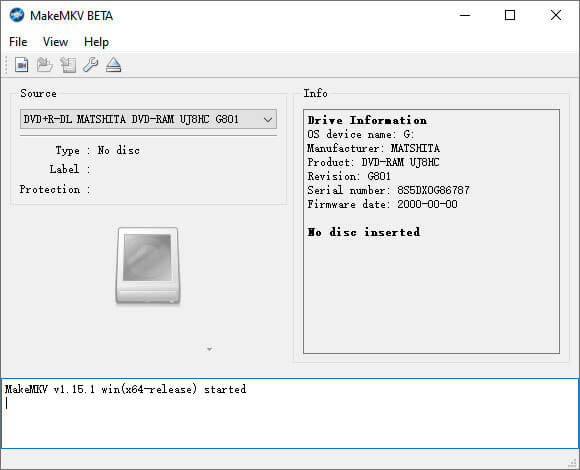Click the Open files toolbar icon
580x470 pixels.
coord(21,65)
